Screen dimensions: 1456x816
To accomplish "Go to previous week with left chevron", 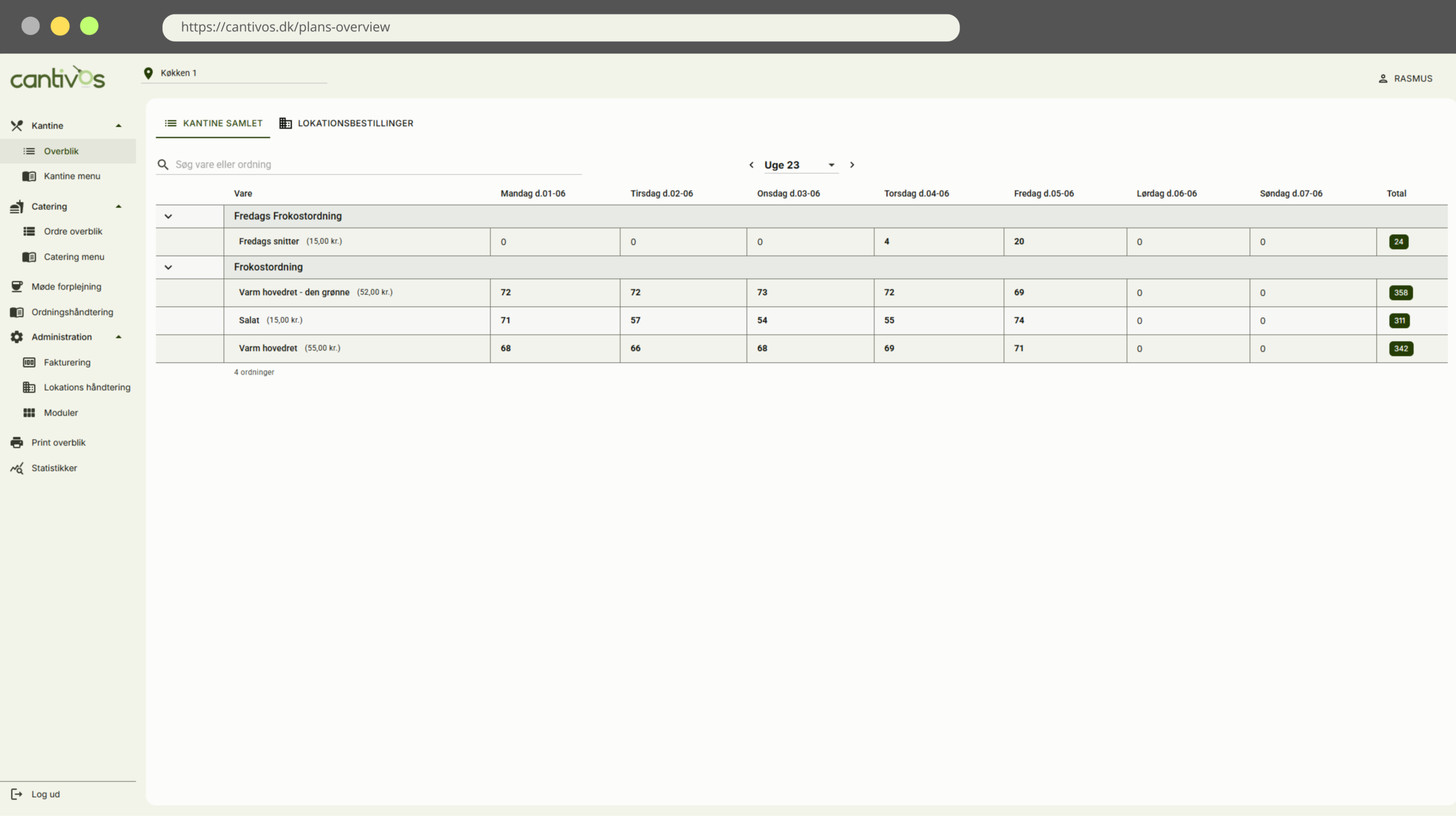I will coord(751,165).
